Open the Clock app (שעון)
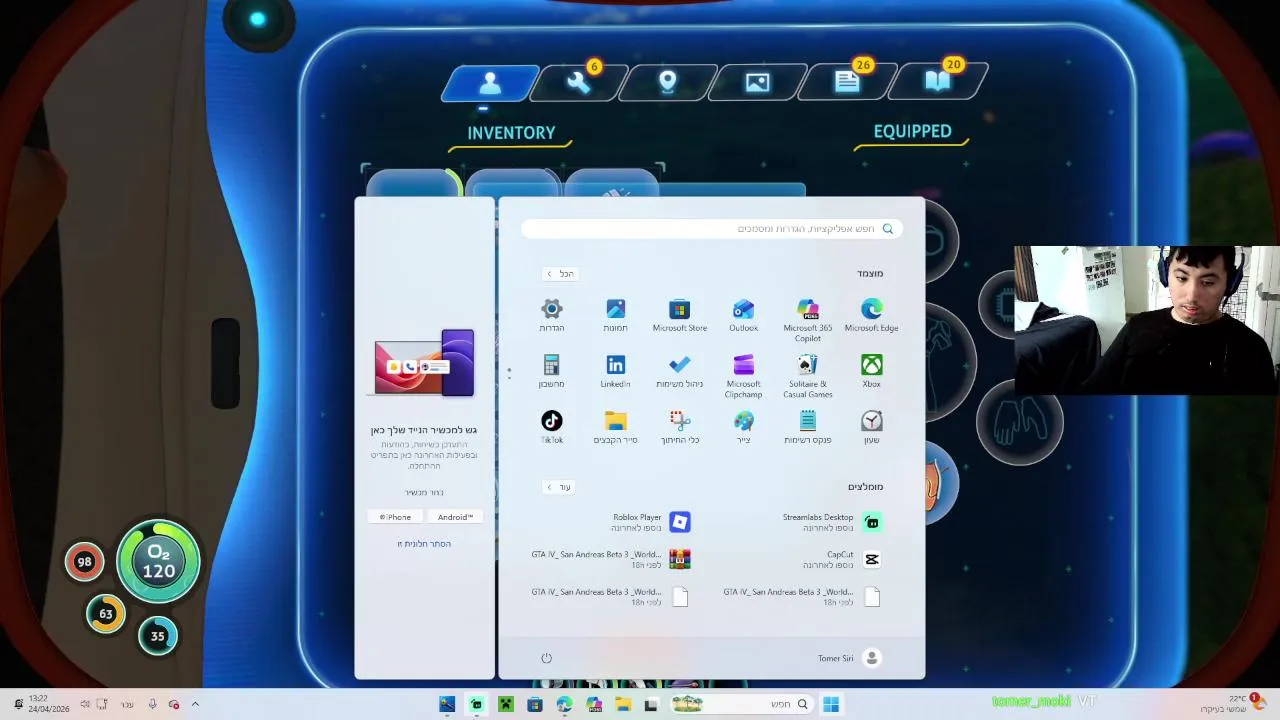Screen dimensions: 1280x720 click(872, 428)
